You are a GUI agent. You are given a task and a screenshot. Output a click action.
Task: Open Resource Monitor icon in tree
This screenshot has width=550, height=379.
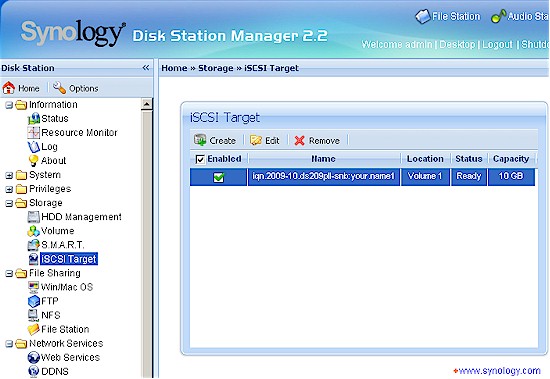click(34, 133)
